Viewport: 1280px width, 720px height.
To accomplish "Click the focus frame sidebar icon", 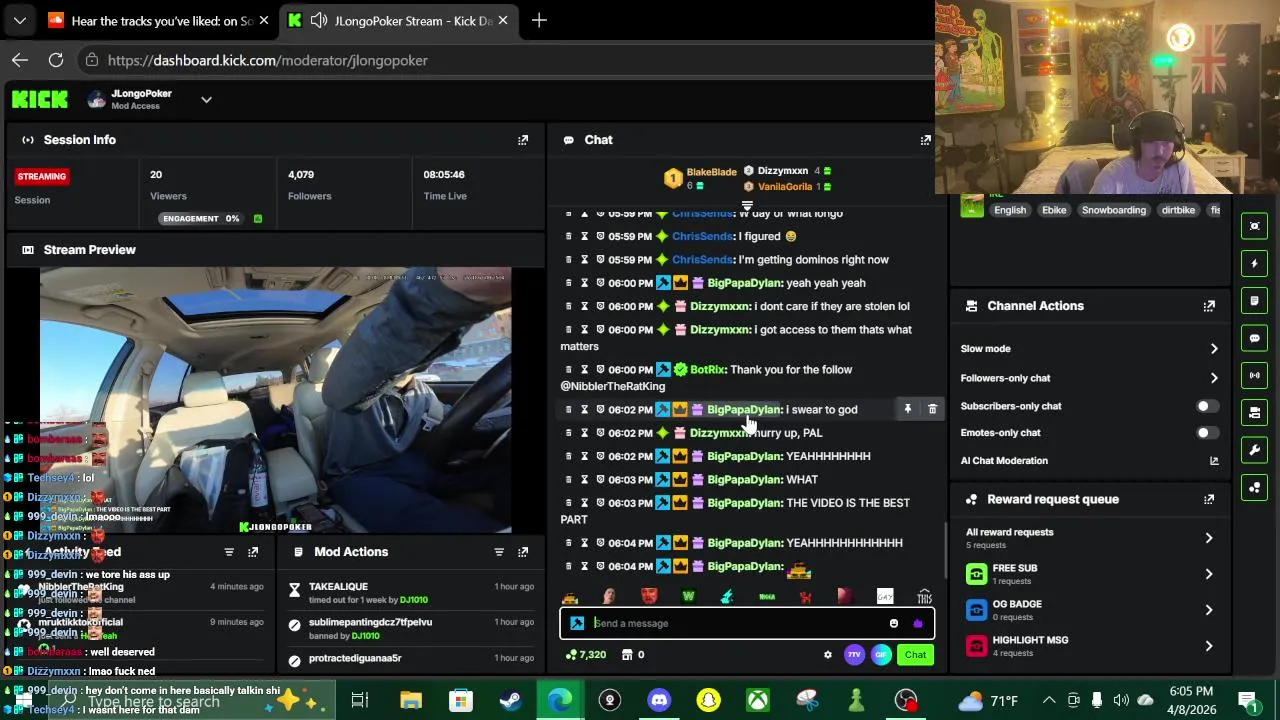I will tap(1255, 226).
